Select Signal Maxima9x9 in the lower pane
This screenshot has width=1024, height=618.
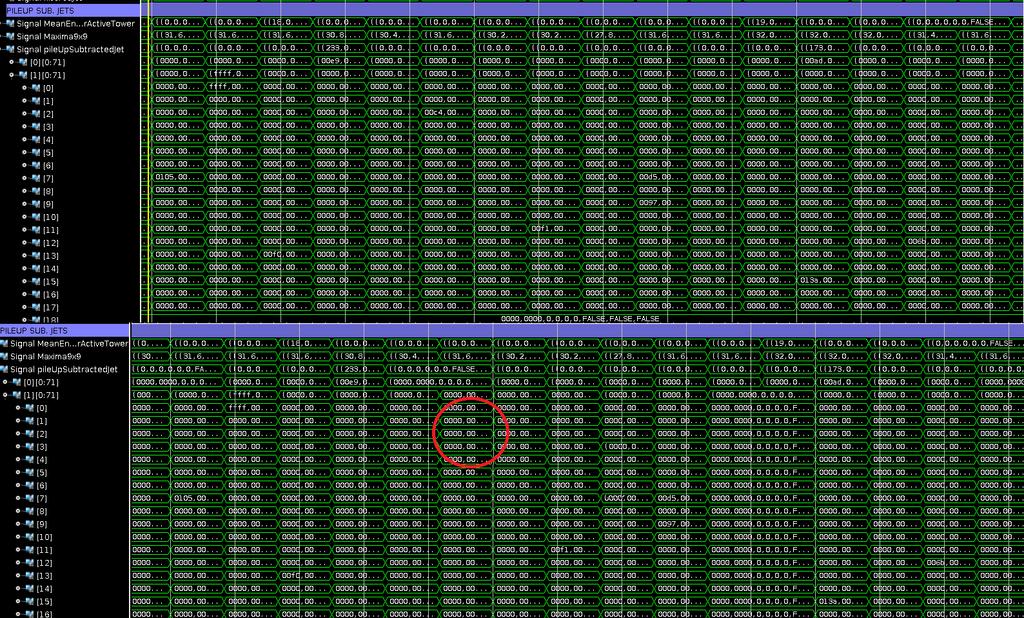46,357
